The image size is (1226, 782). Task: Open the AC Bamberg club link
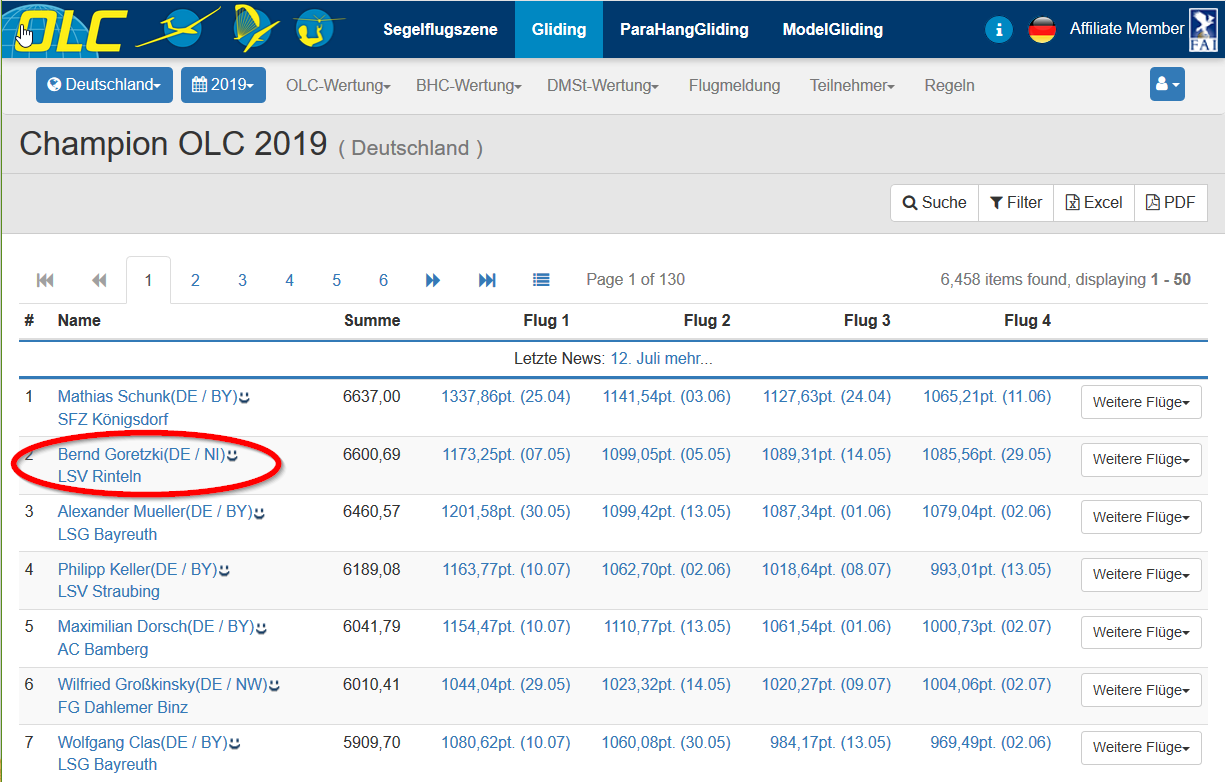(x=103, y=650)
